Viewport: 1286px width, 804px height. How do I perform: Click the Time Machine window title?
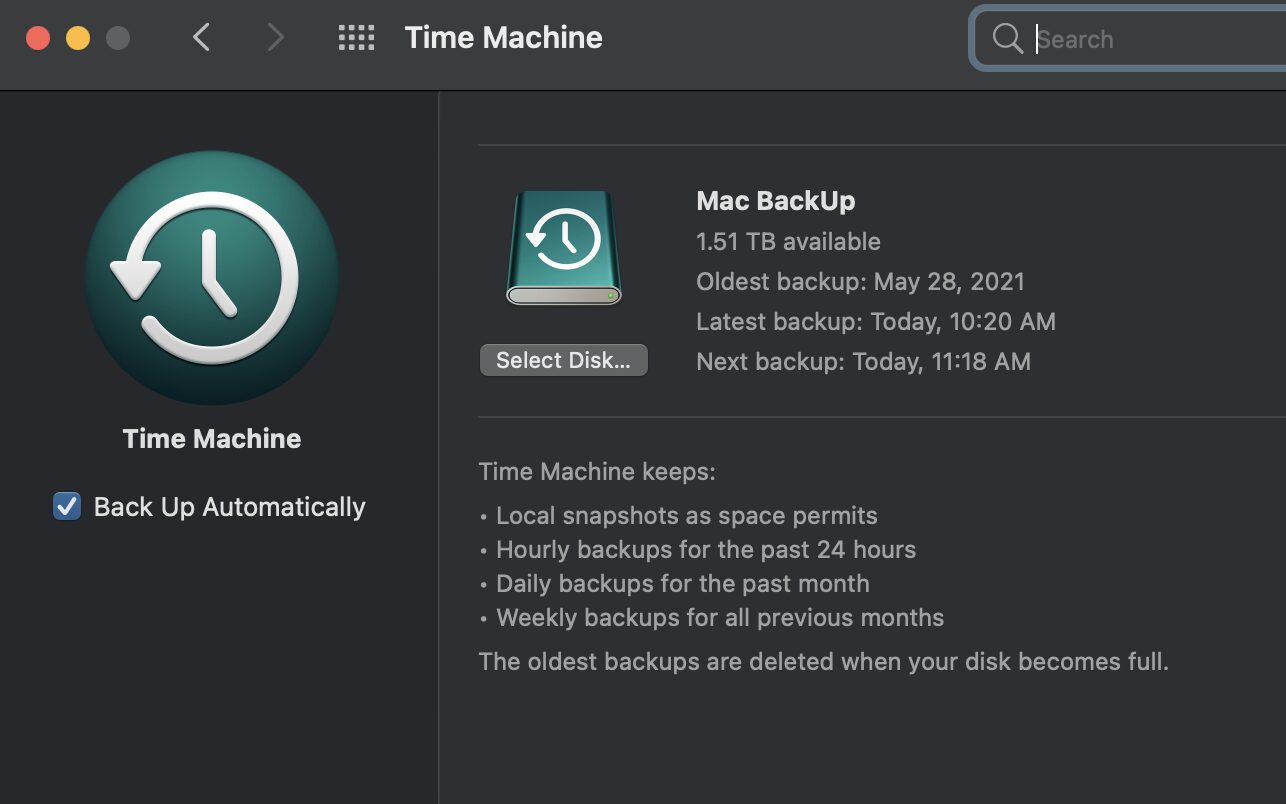tap(503, 38)
